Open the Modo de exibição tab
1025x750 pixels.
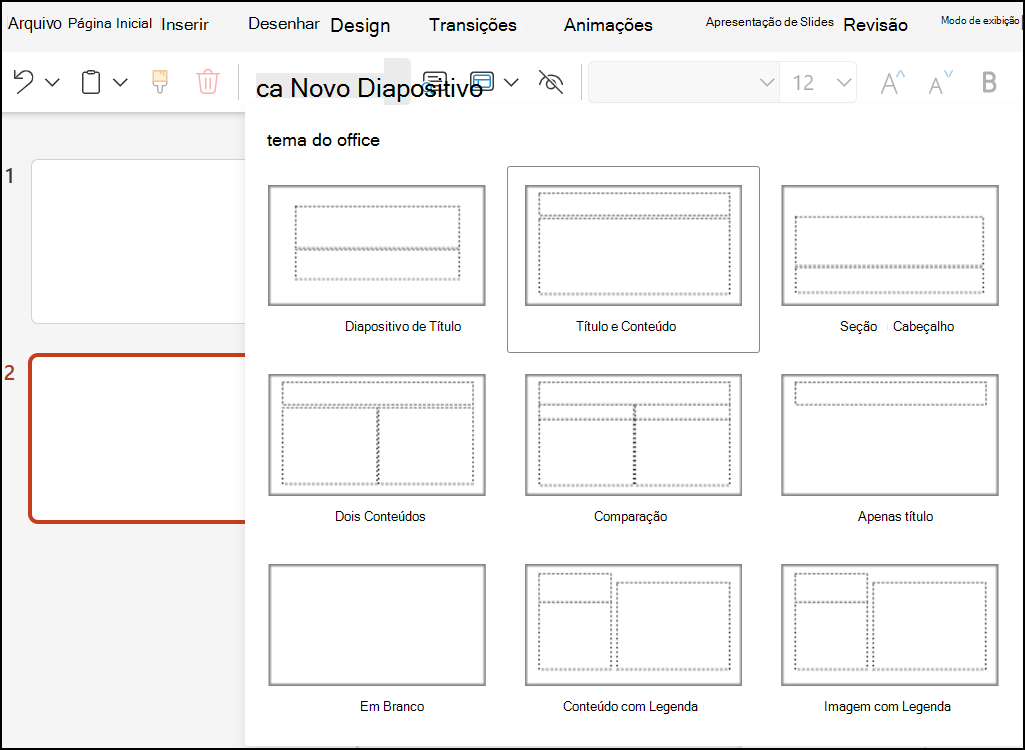(x=980, y=20)
